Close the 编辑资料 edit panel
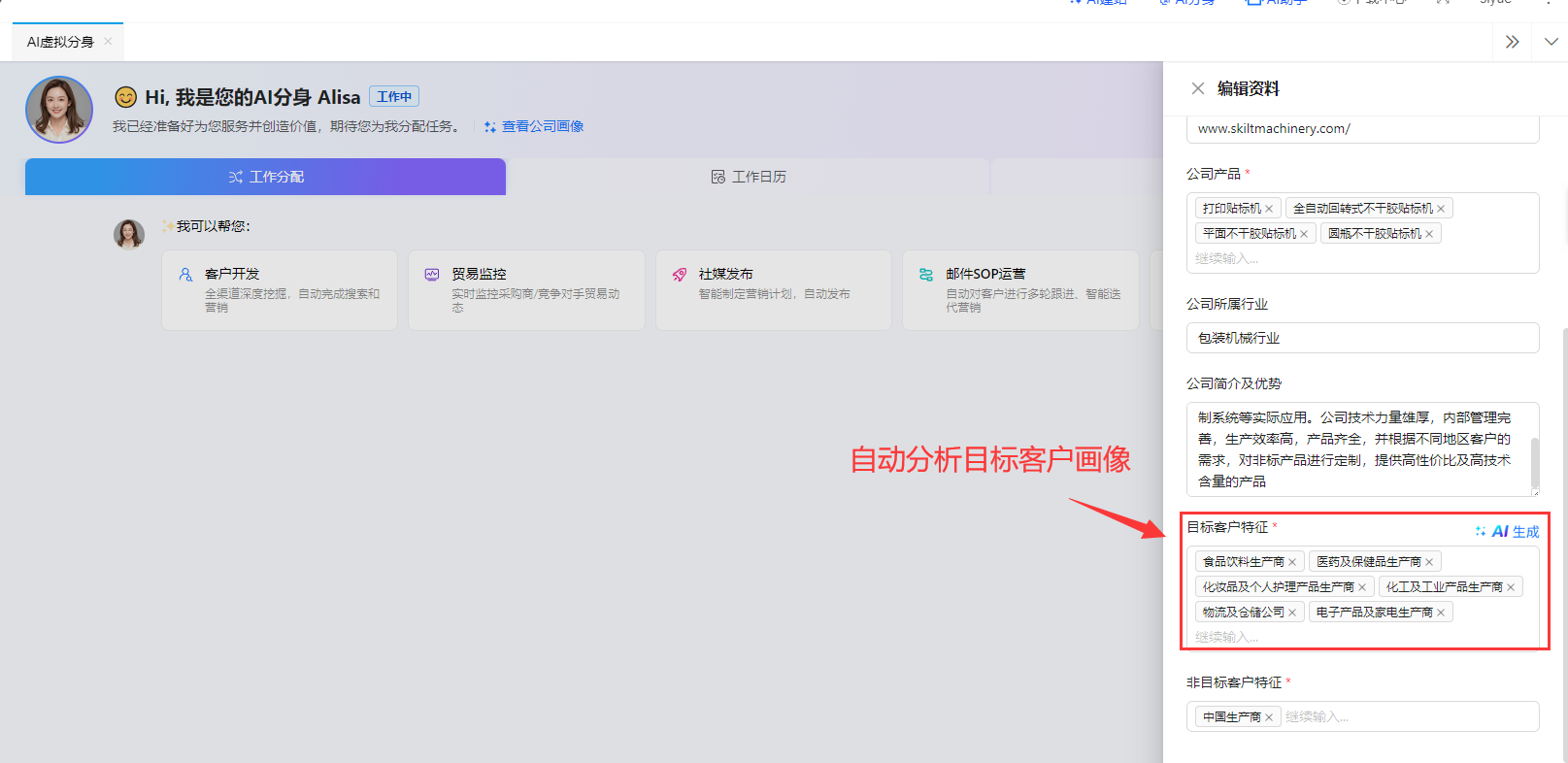Screen dimensions: 1568x763 (1197, 88)
